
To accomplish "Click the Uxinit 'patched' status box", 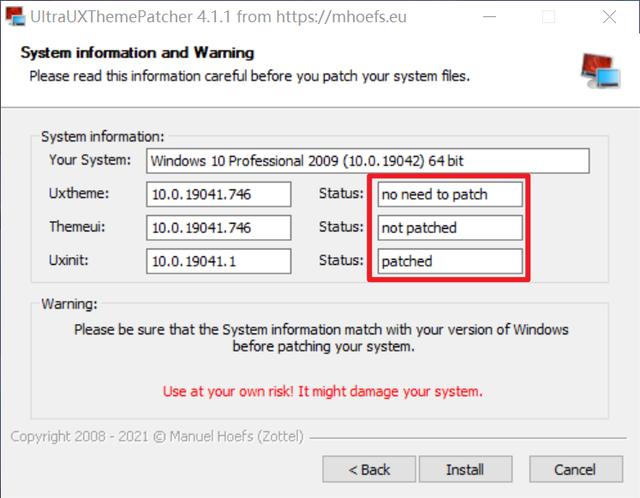I will pyautogui.click(x=450, y=261).
